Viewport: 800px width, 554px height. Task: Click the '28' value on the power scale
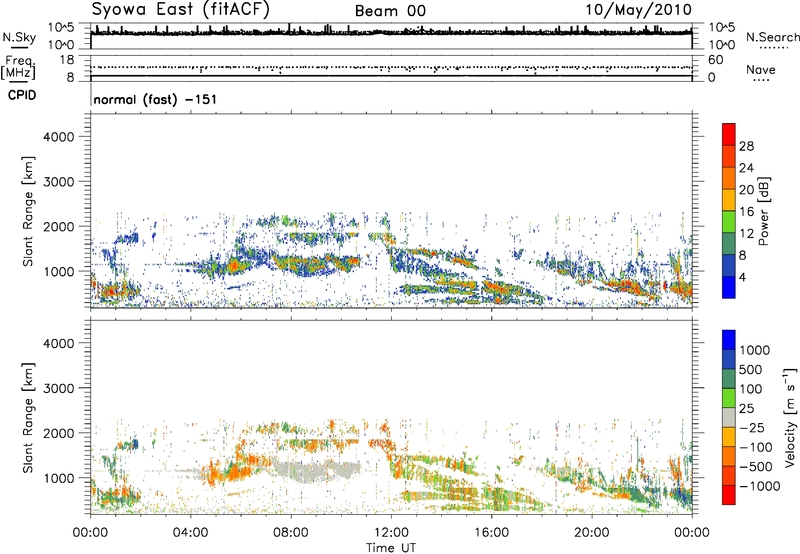click(746, 146)
